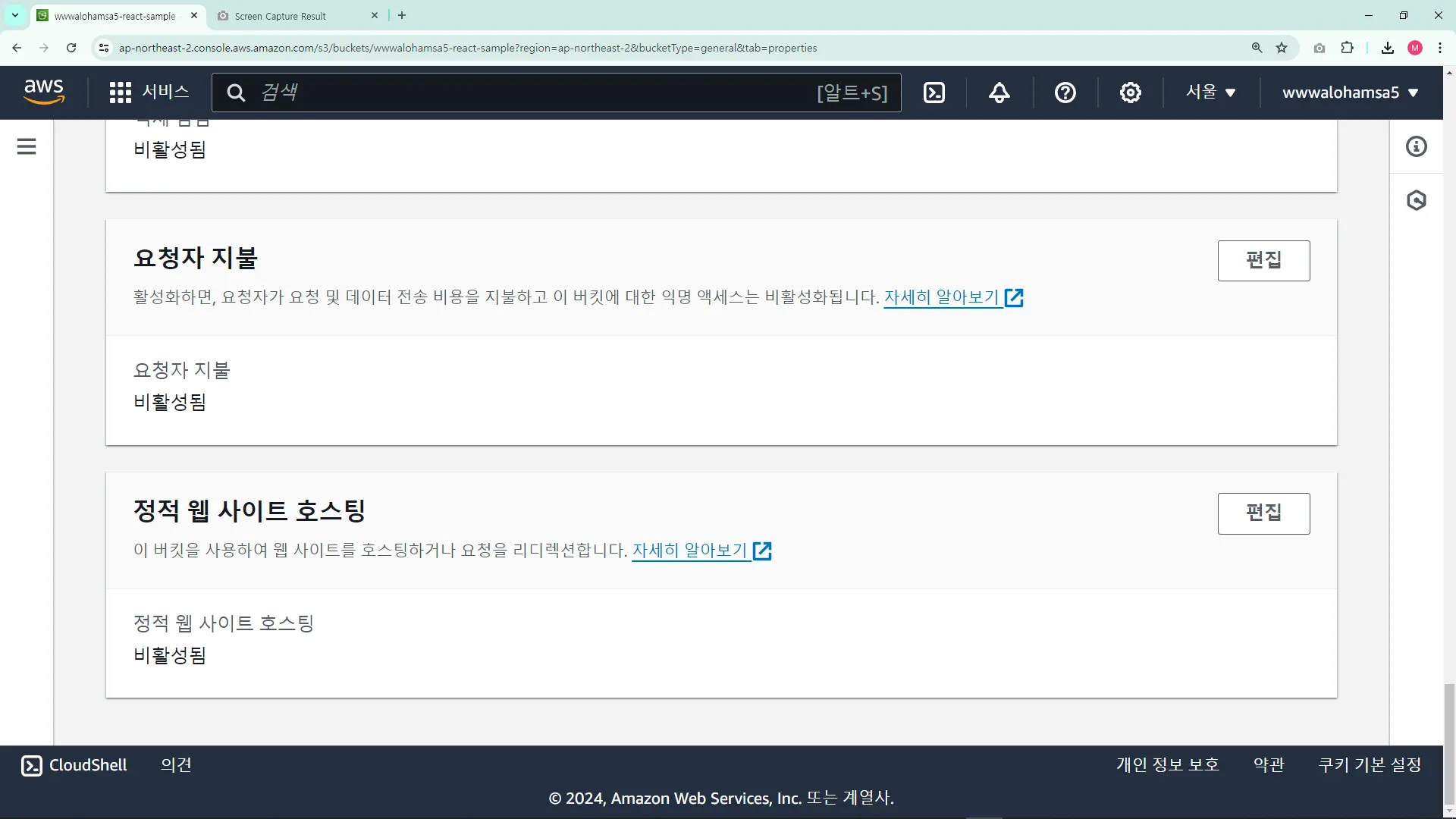Image resolution: width=1456 pixels, height=819 pixels.
Task: Click the AWS logo home icon
Action: click(x=44, y=92)
